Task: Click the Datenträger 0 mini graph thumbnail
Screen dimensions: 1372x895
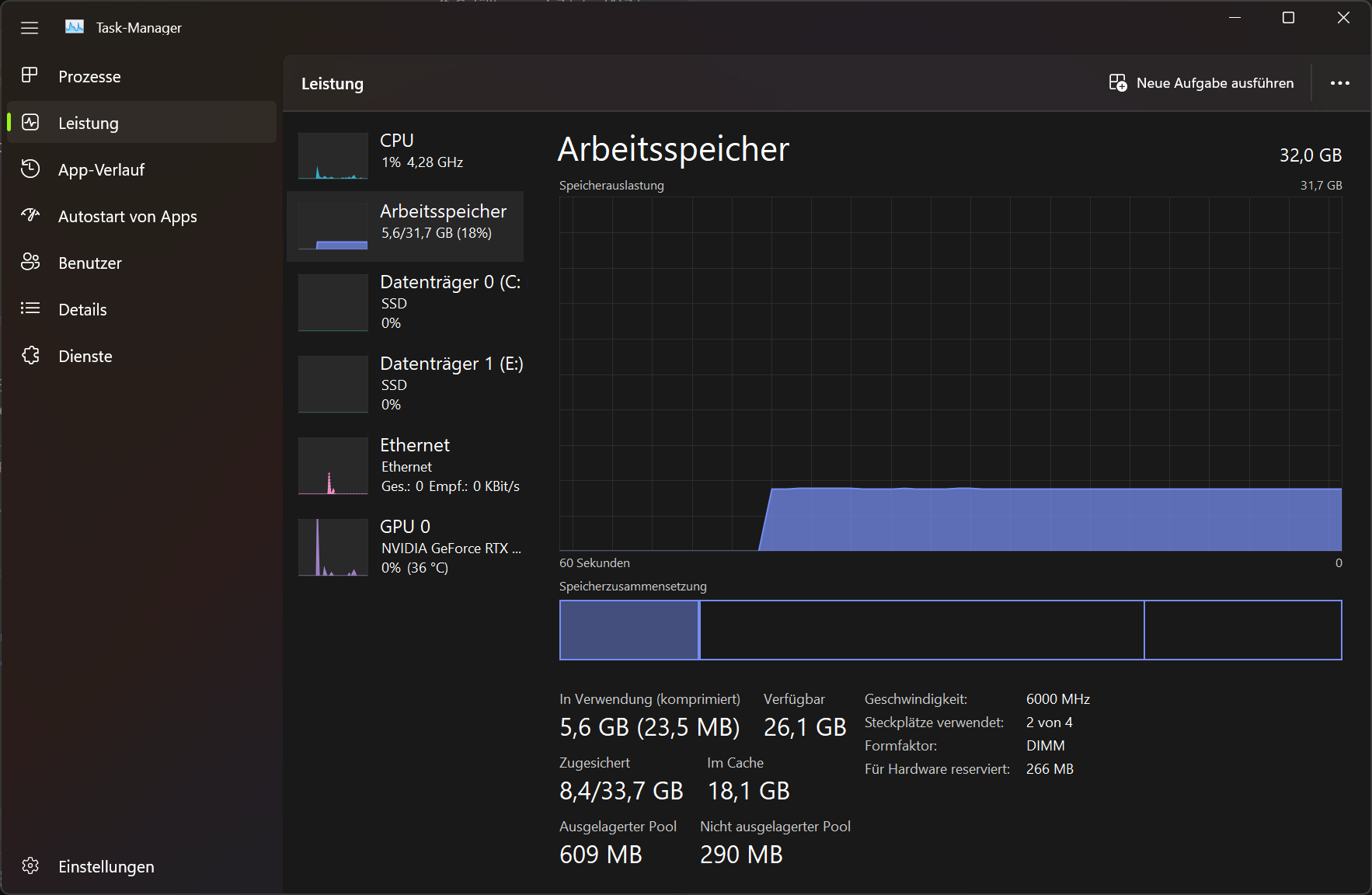Action: click(333, 303)
